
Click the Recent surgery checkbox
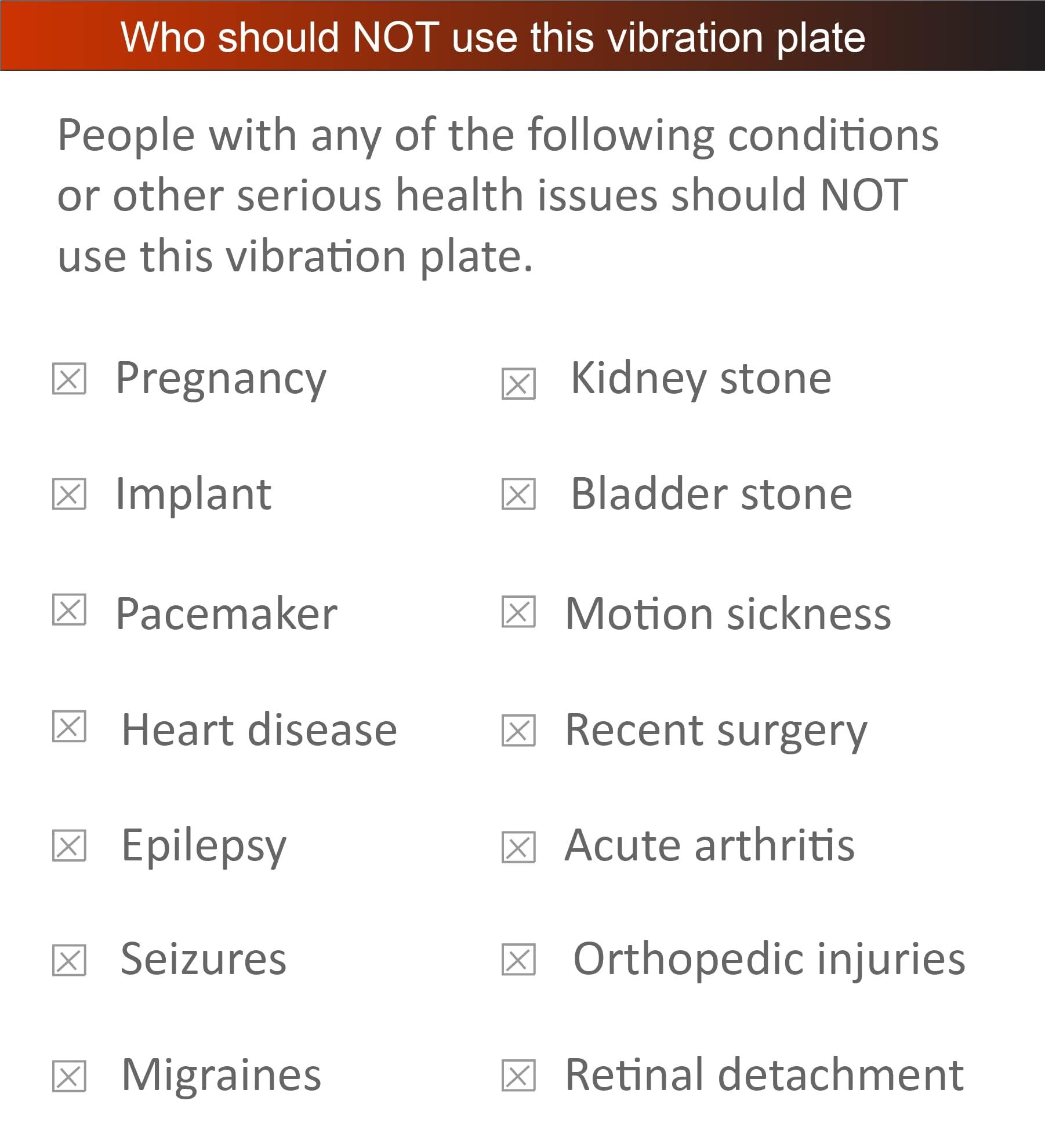click(518, 731)
